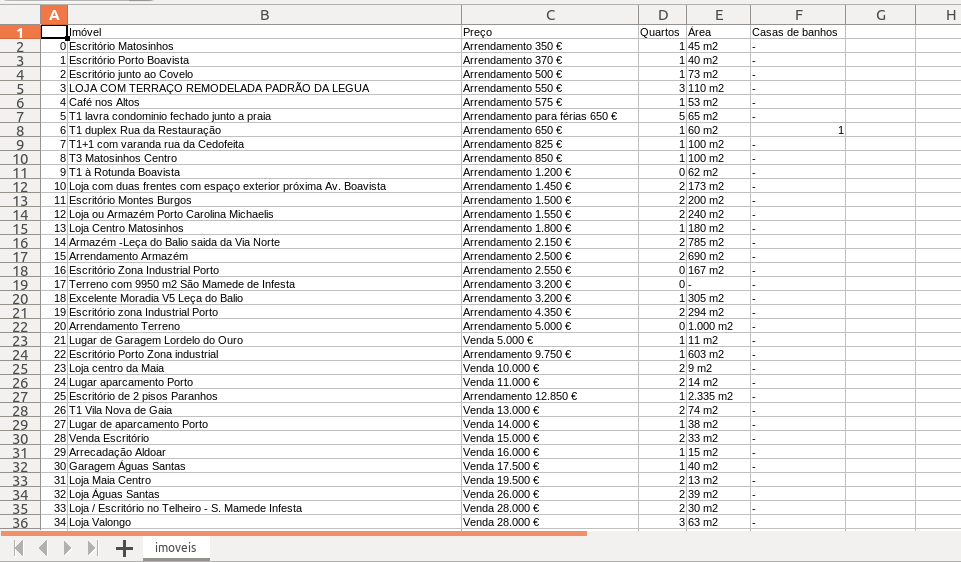Select row 36 header
The image size is (961, 562).
[x=20, y=523]
